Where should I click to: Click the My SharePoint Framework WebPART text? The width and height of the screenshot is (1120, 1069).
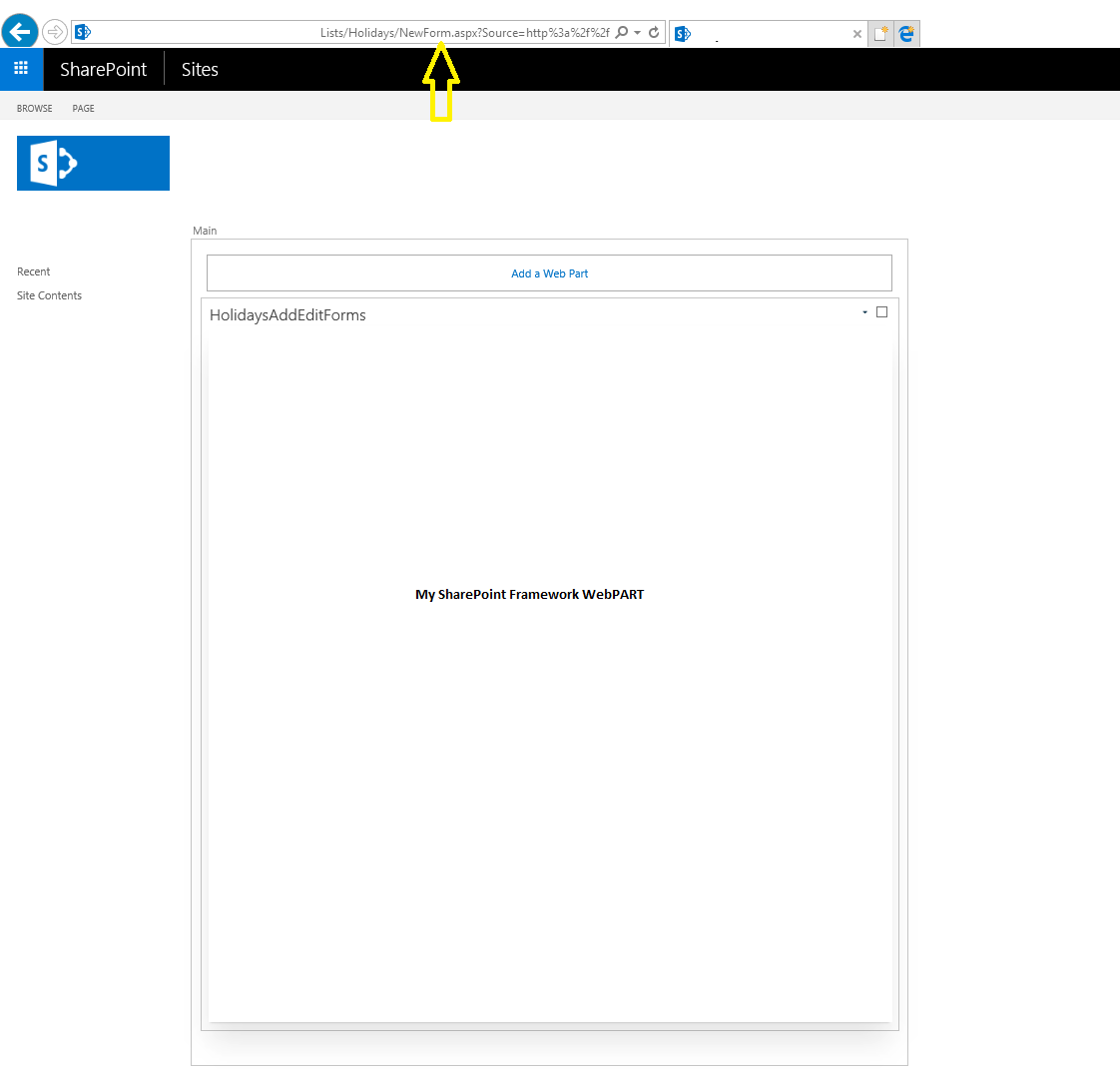point(529,594)
